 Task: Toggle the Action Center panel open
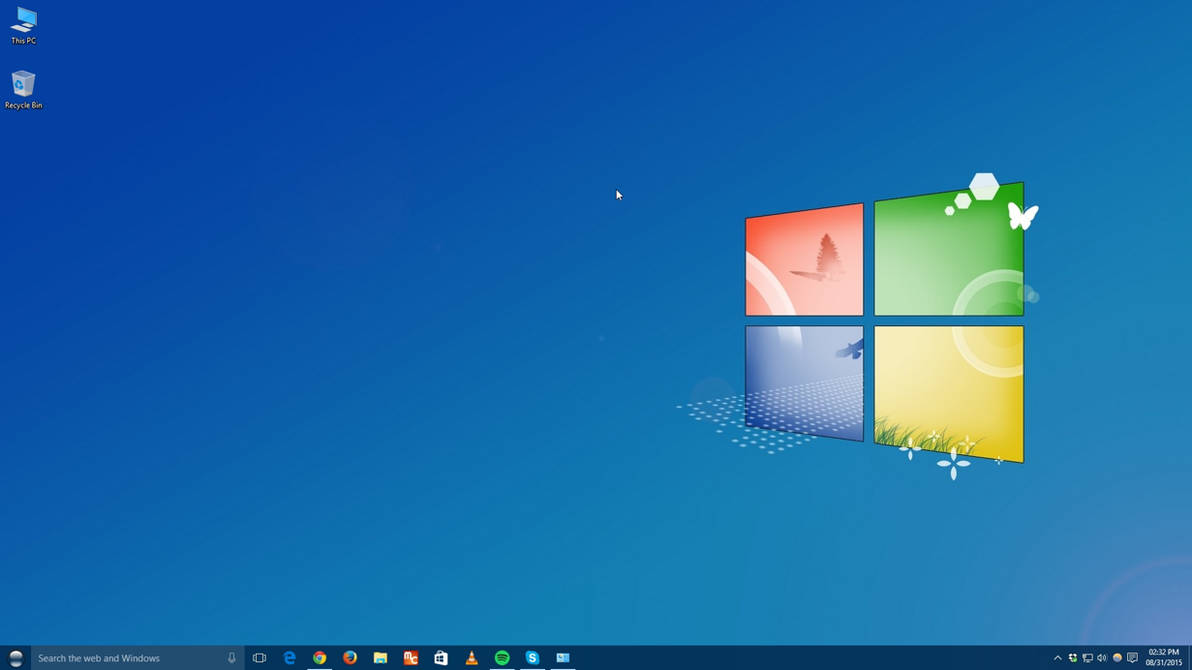[x=1131, y=658]
